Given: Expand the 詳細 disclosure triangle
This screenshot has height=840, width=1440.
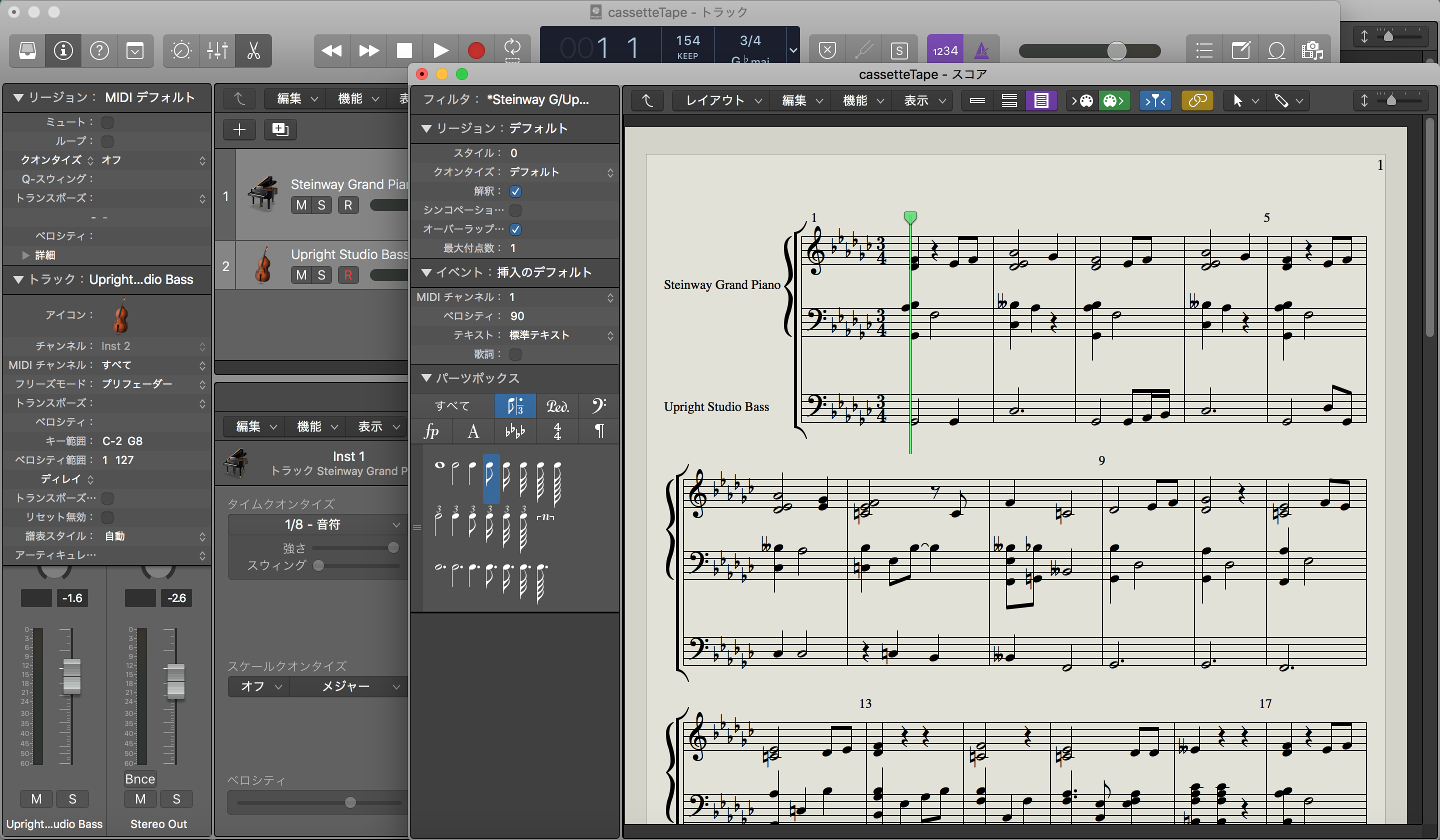Looking at the screenshot, I should coord(25,255).
